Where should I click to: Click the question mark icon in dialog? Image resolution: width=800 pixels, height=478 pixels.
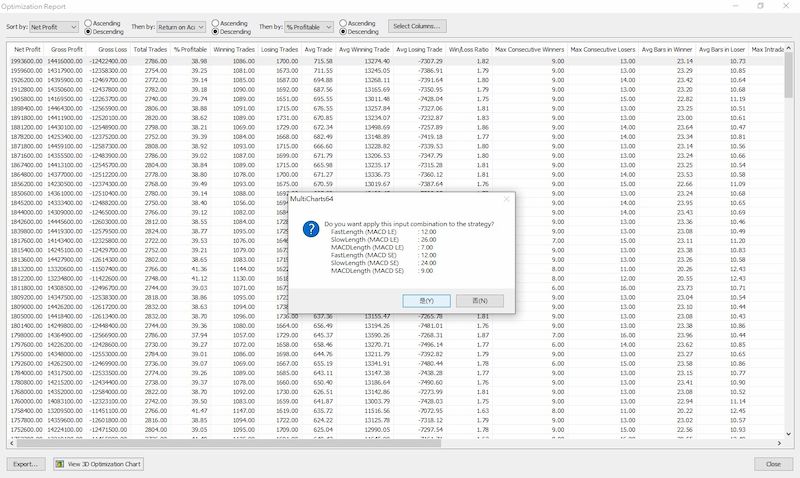[311, 229]
